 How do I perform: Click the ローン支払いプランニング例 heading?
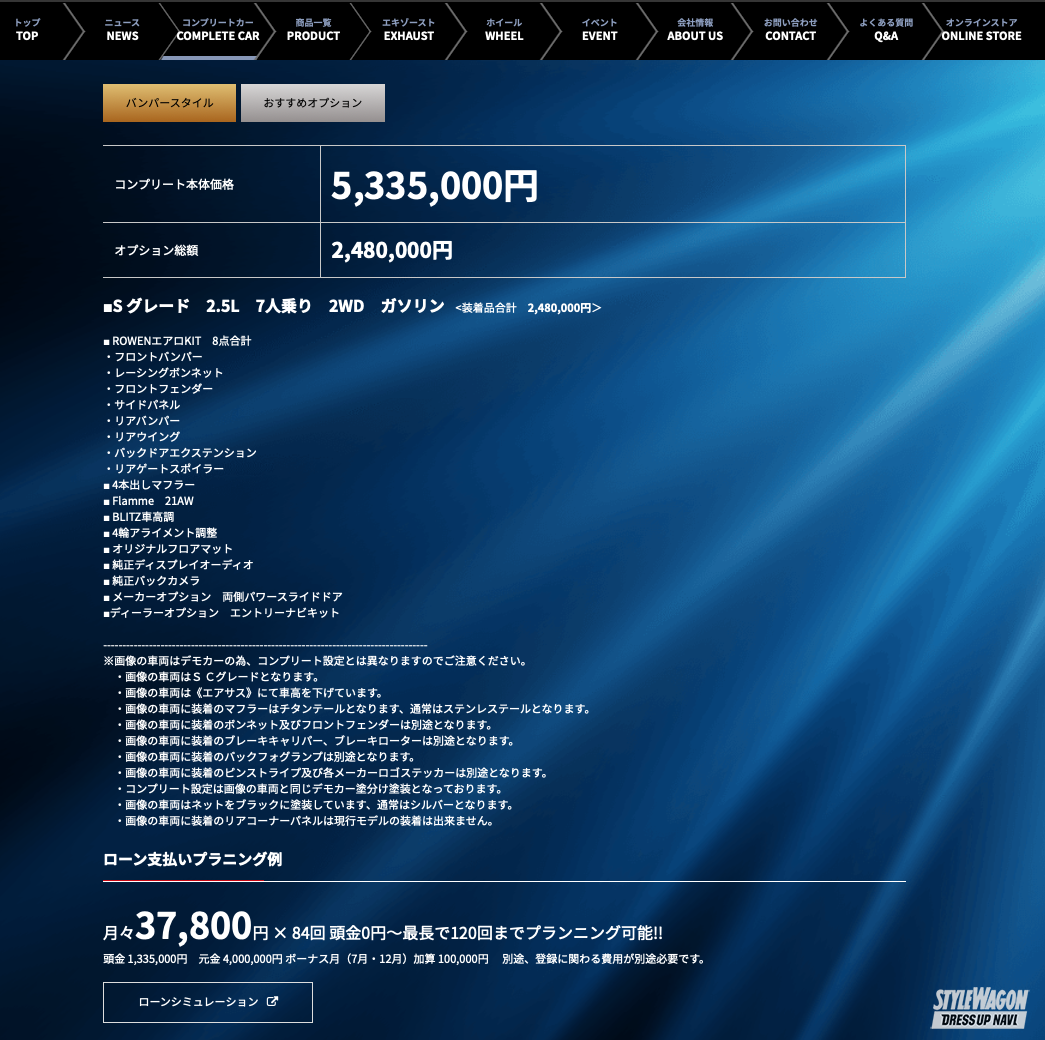point(192,859)
